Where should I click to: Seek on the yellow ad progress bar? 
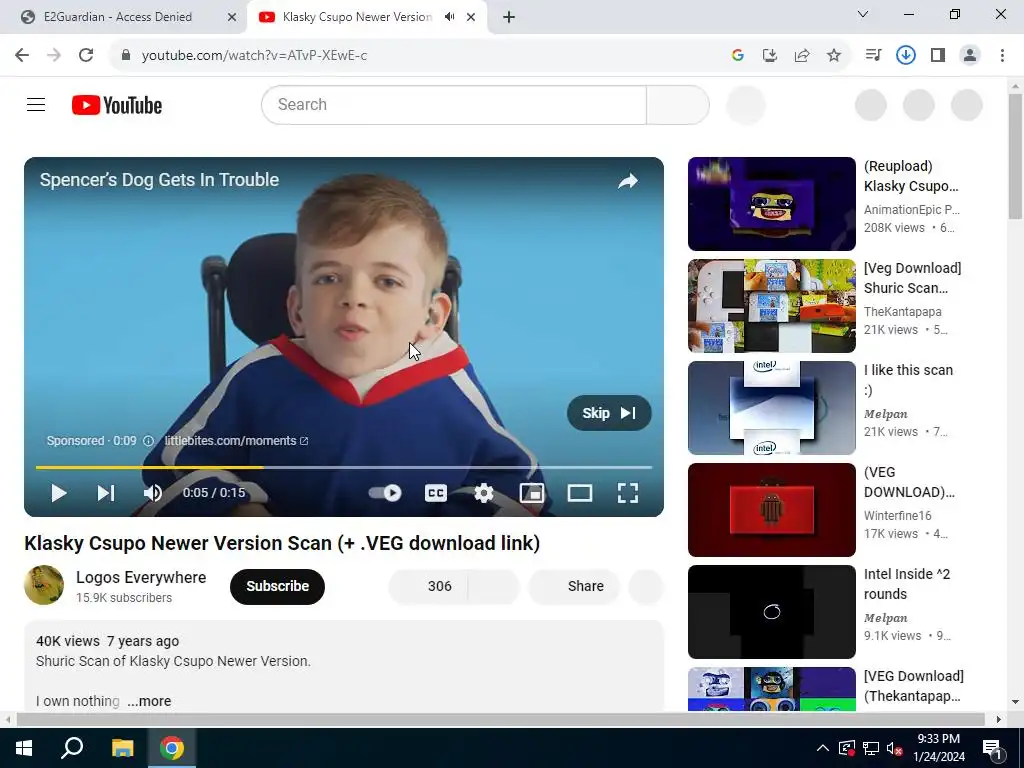point(344,467)
